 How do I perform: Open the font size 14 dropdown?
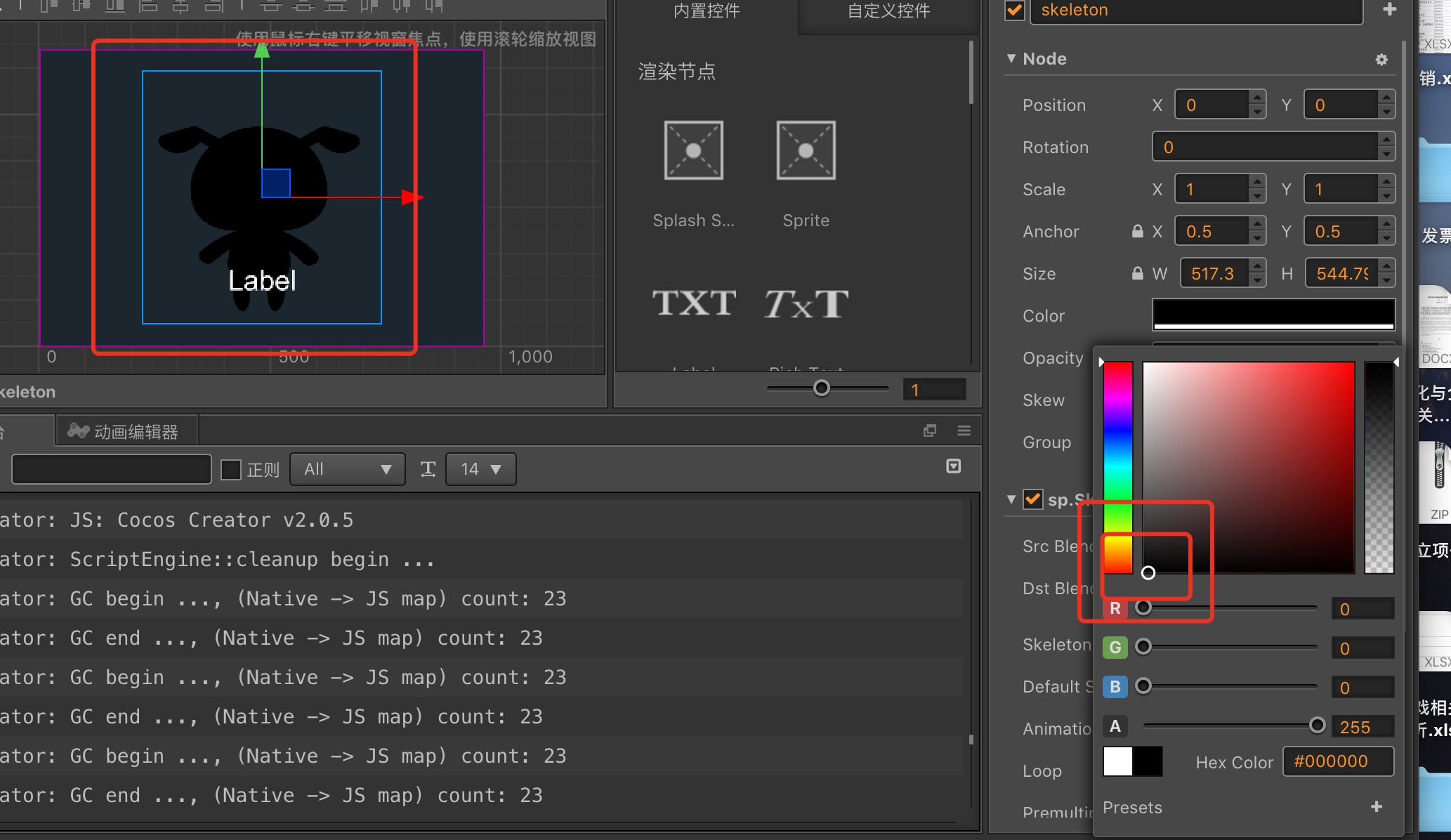click(x=480, y=469)
